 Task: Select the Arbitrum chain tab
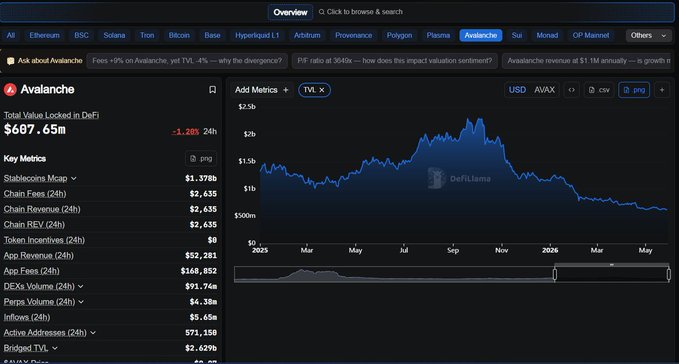[x=307, y=35]
